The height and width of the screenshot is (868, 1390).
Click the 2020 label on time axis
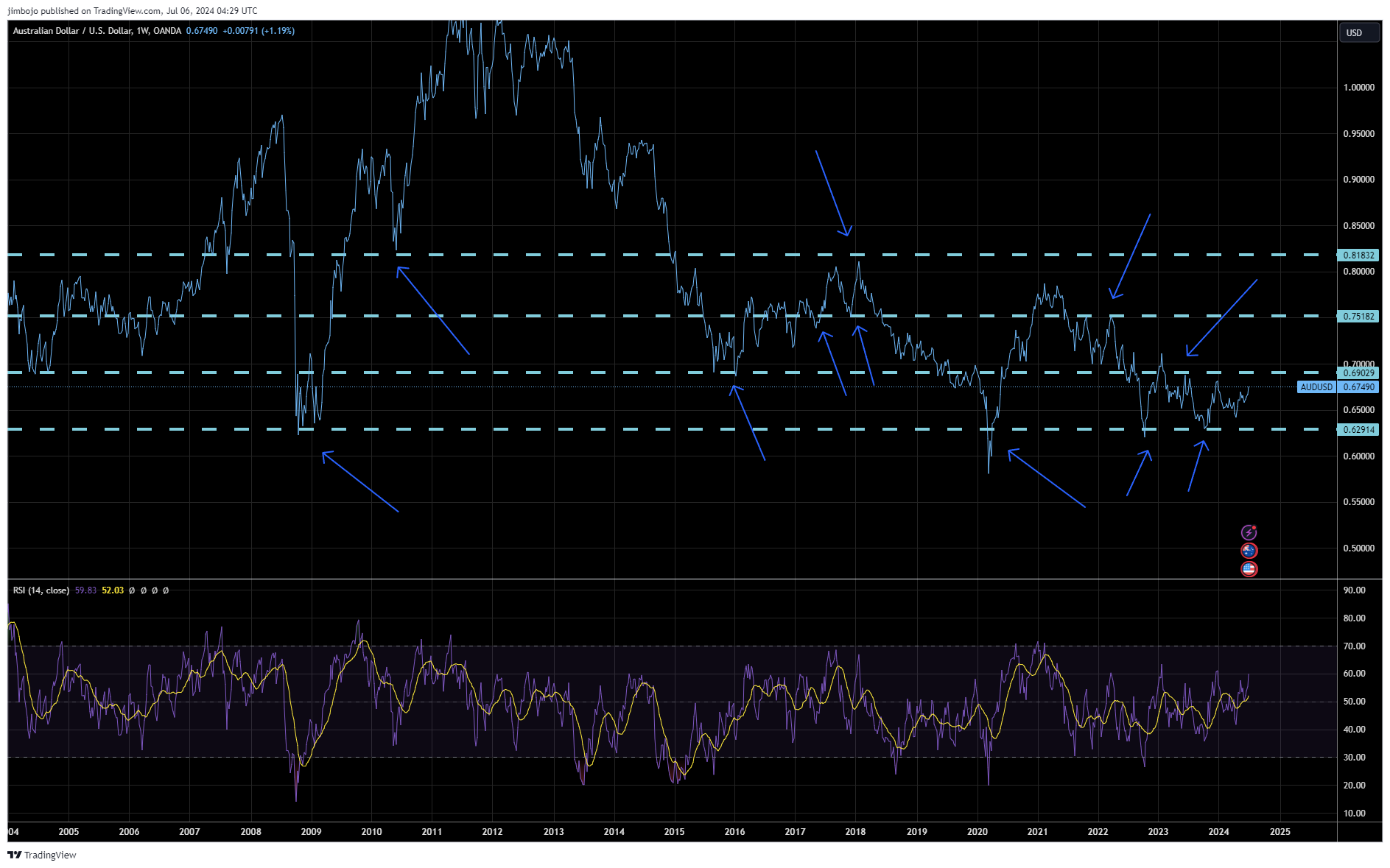[x=977, y=832]
